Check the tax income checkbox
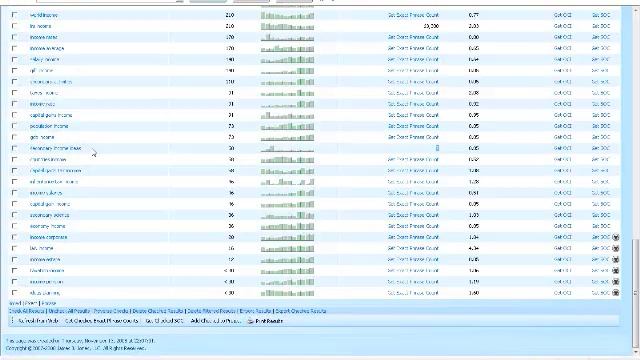Viewport: 640px width, 360px height. click(x=15, y=26)
